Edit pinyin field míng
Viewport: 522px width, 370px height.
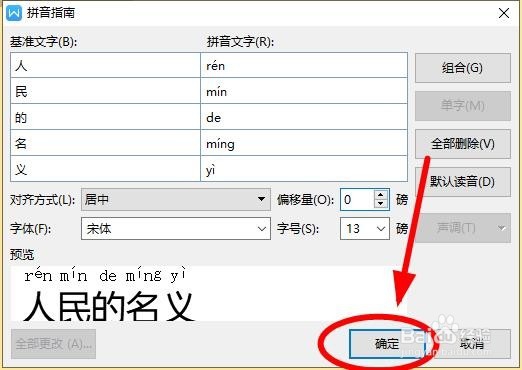tap(304, 143)
